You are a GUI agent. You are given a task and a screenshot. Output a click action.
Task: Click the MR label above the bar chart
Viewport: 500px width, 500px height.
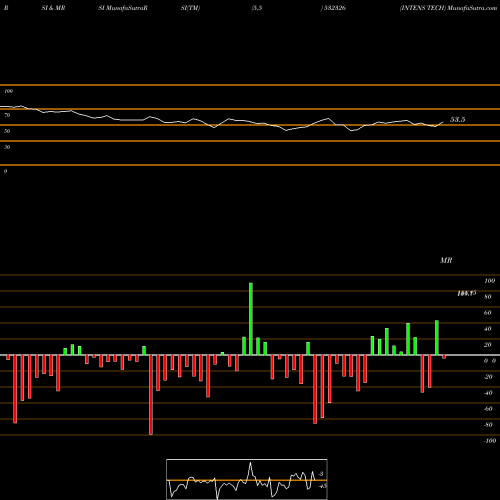tap(446, 260)
